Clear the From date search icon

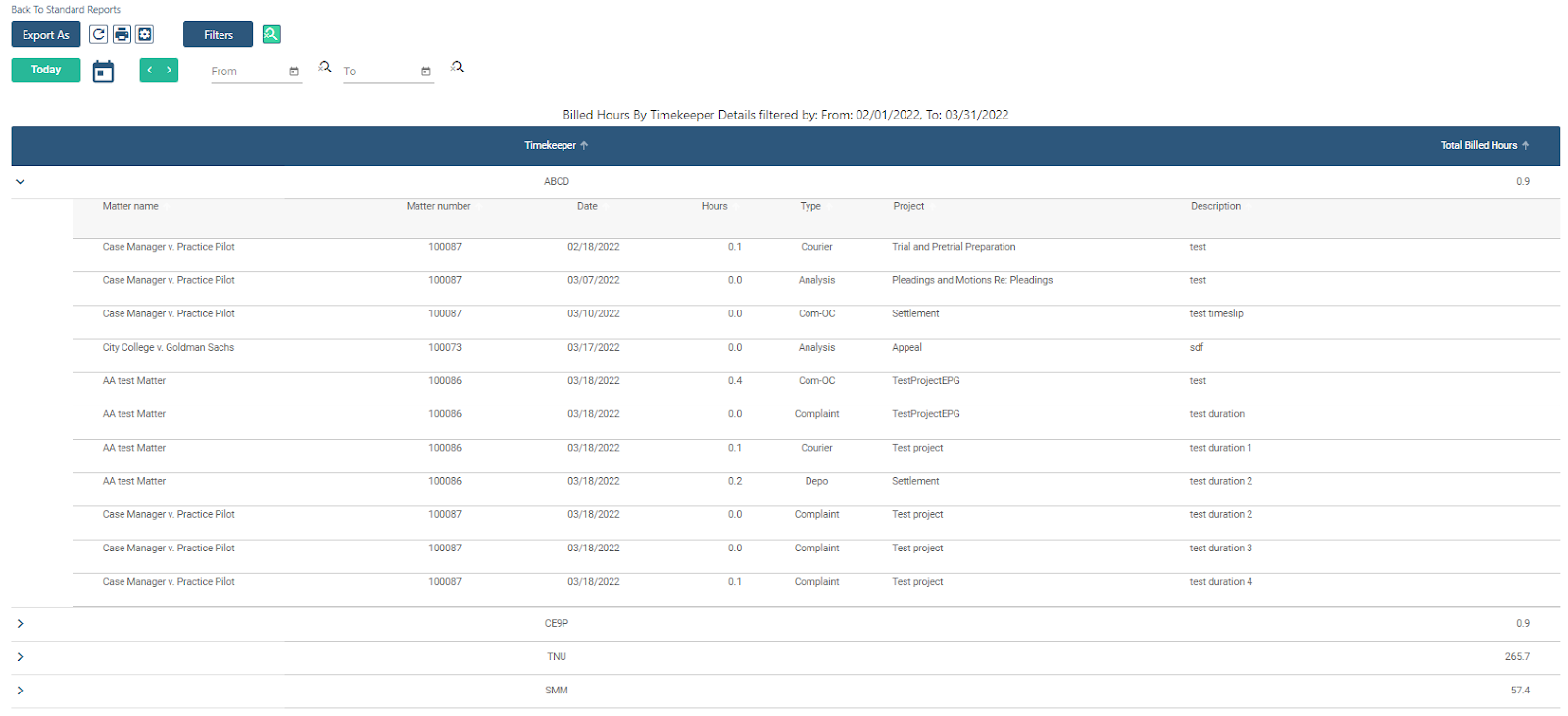click(x=325, y=67)
